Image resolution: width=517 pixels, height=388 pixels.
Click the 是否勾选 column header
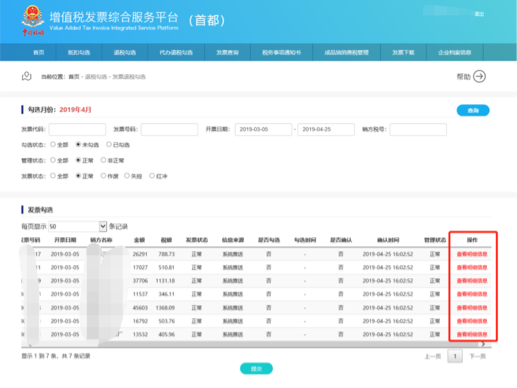[269, 240]
